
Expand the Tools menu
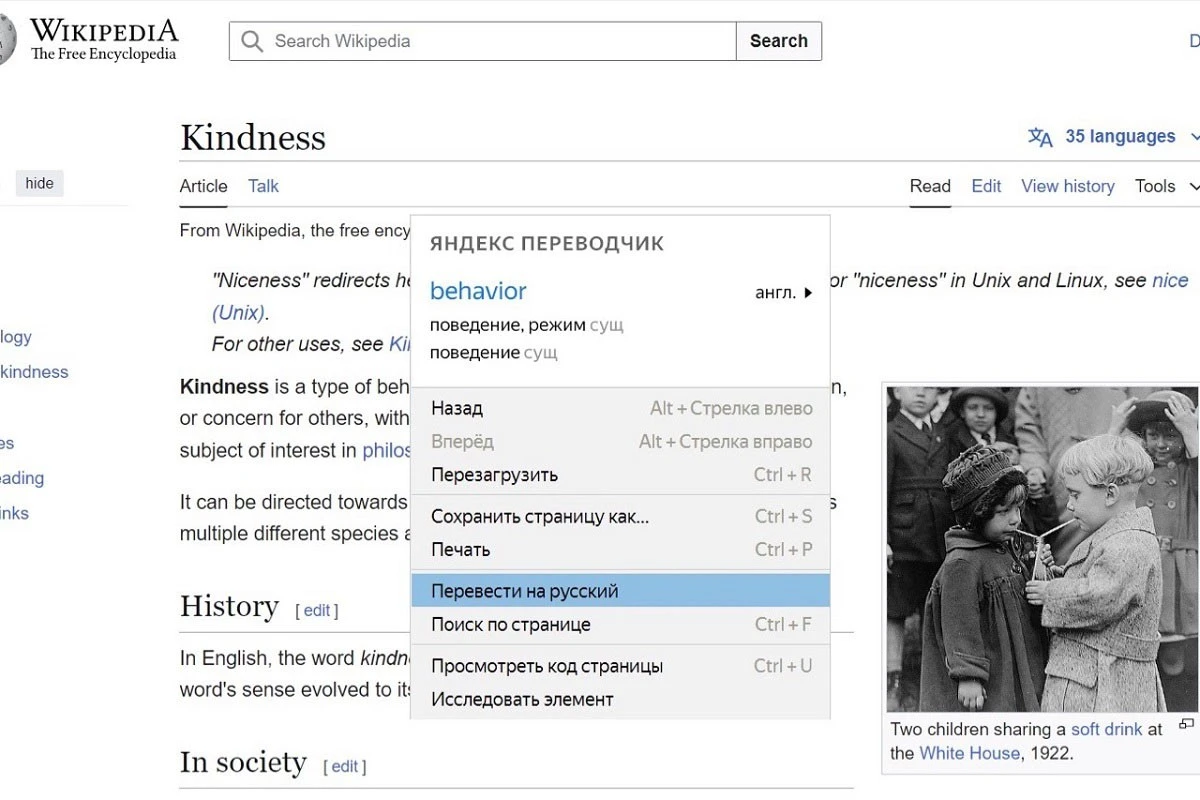point(1166,186)
